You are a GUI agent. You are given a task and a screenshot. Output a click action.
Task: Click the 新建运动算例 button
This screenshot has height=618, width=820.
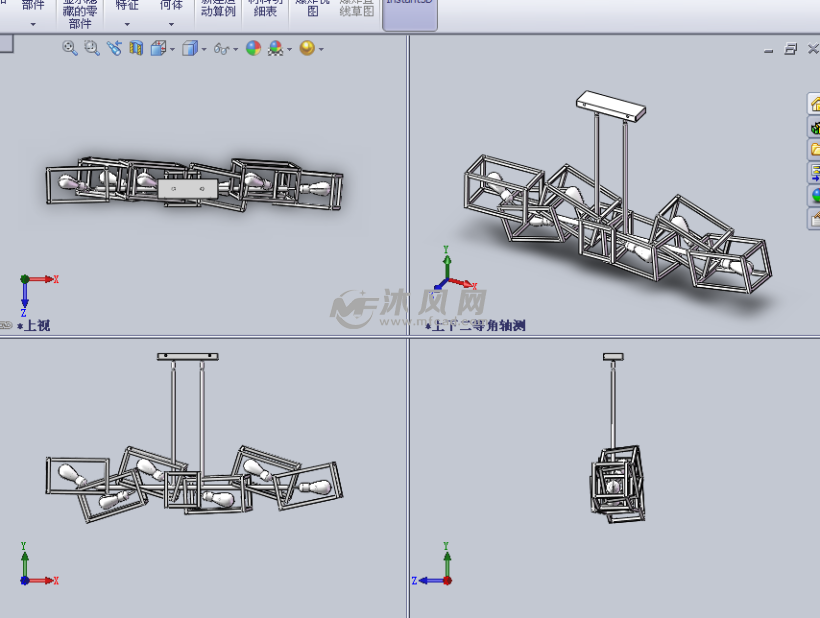[218, 12]
